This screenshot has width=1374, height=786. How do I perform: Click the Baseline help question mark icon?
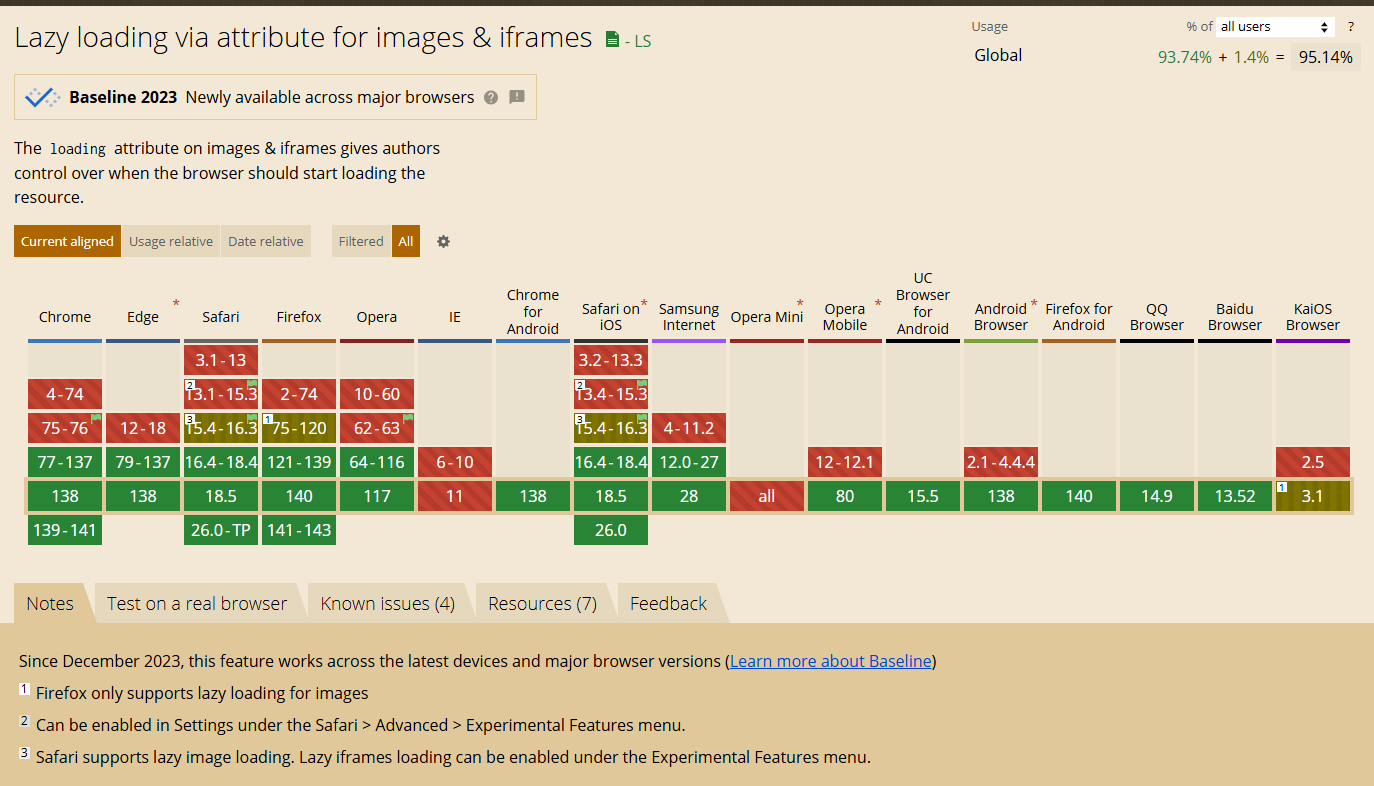(491, 98)
